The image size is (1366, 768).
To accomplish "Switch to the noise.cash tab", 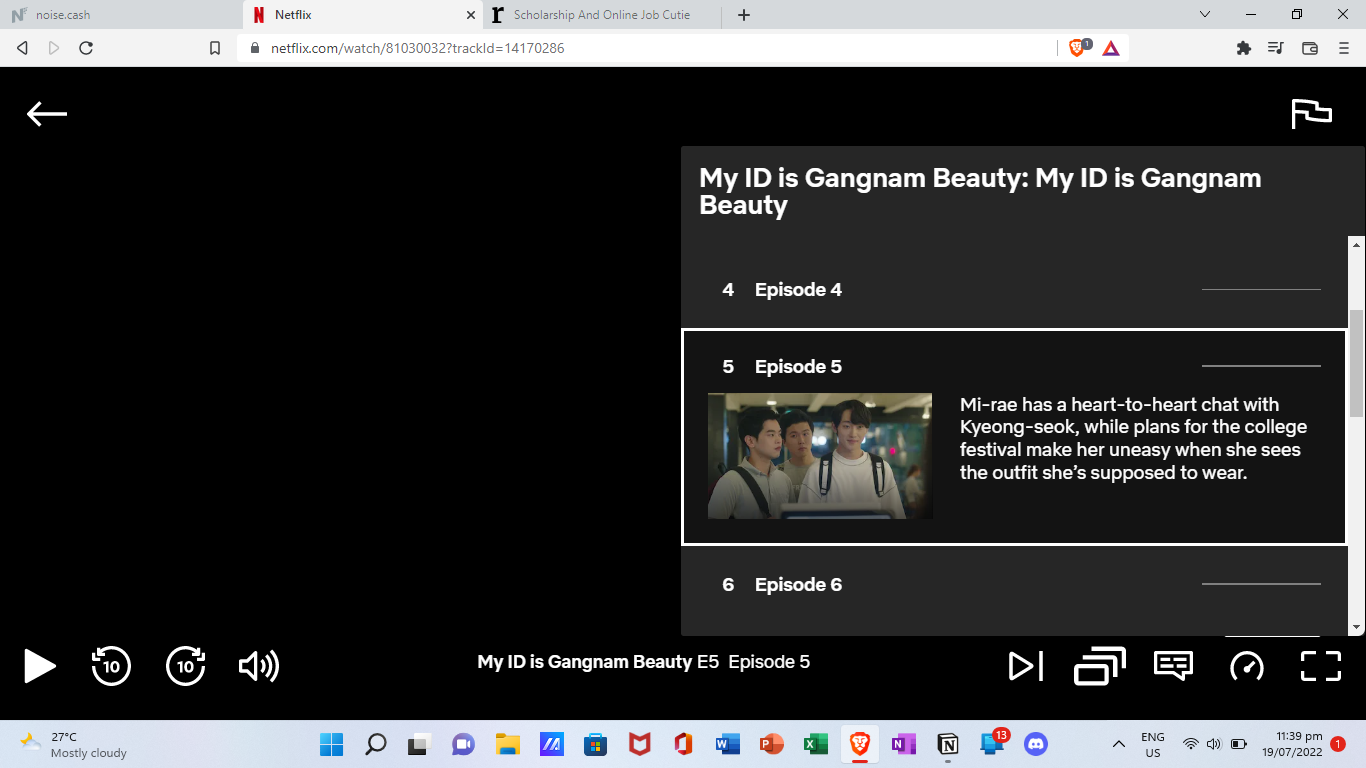I will (x=121, y=15).
